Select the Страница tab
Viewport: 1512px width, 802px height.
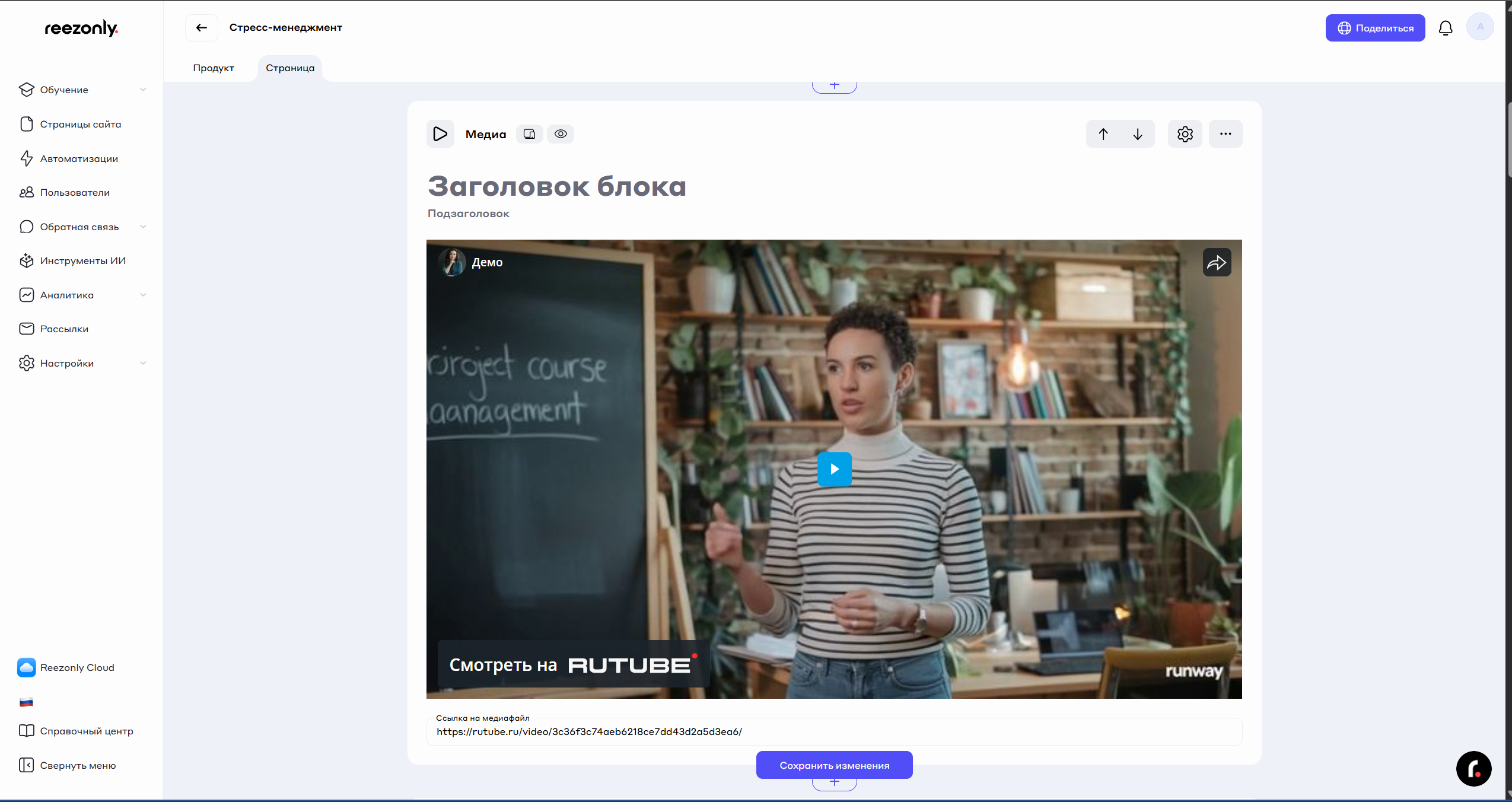click(290, 68)
